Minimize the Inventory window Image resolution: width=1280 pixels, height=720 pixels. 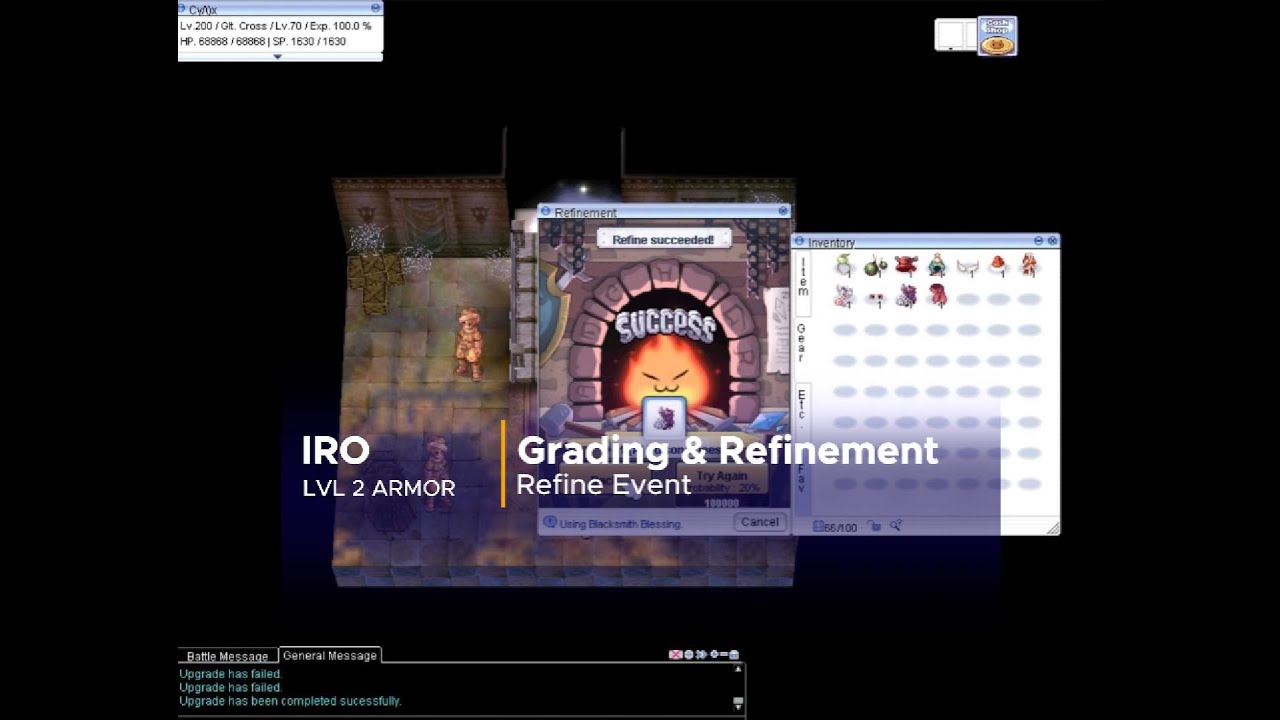(1038, 241)
